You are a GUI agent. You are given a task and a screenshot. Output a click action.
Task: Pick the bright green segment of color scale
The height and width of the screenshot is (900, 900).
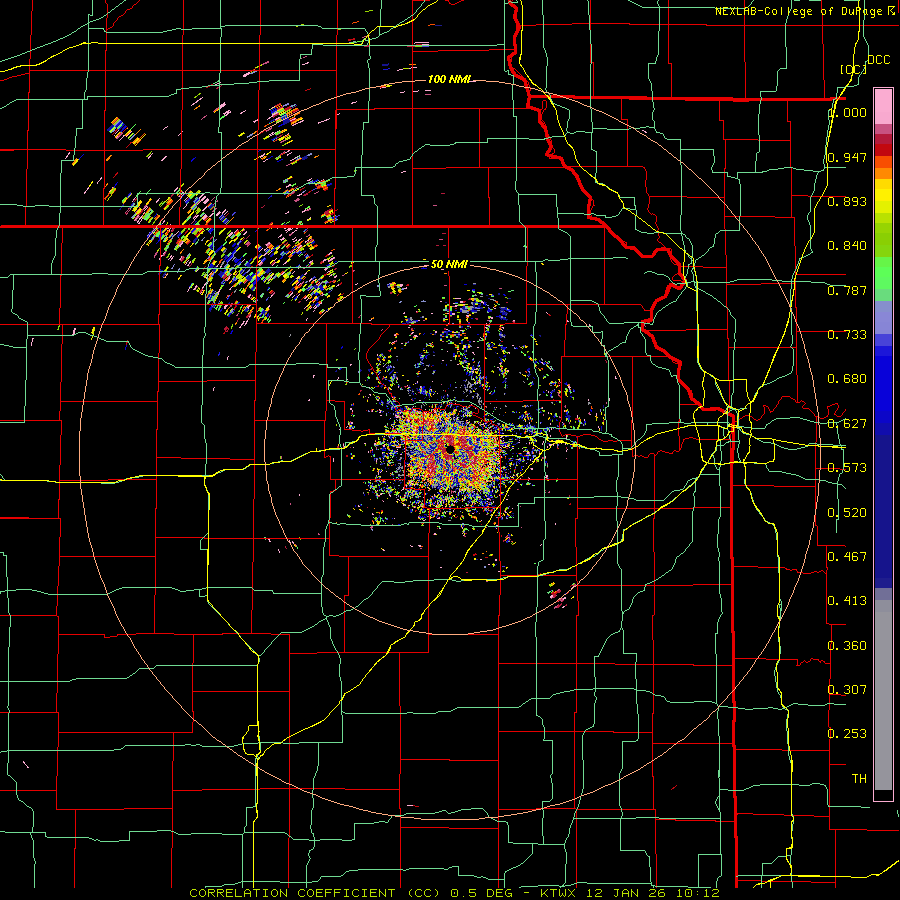(883, 273)
